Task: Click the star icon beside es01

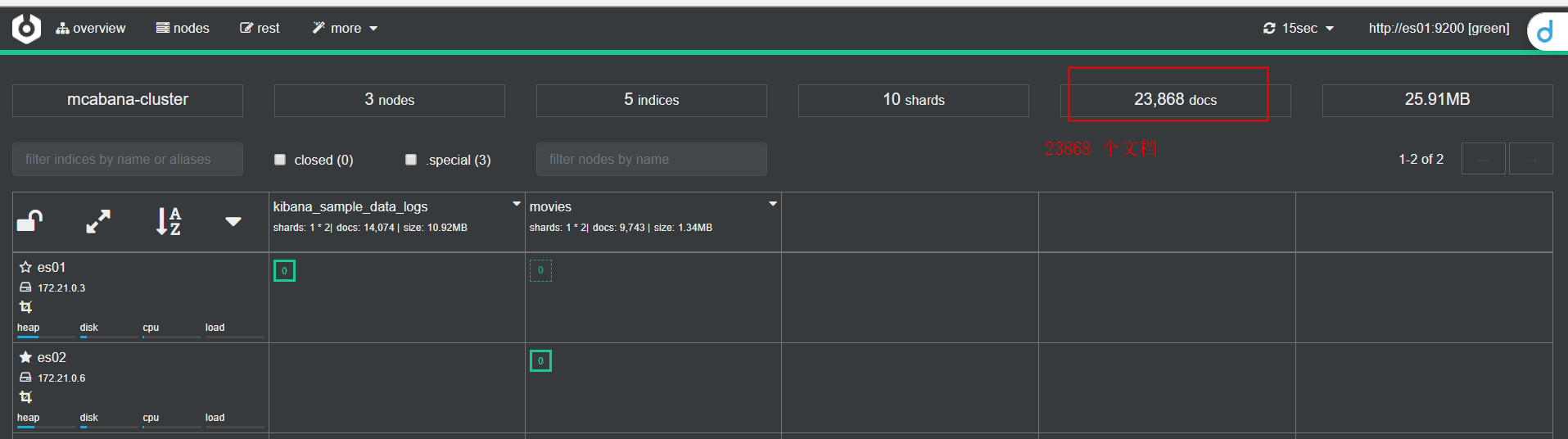Action: click(x=25, y=267)
